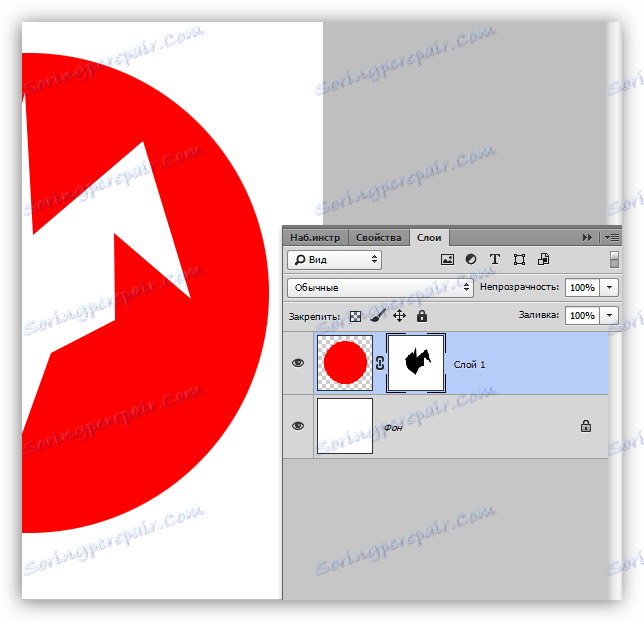Filter layers by pixel image icon

(447, 259)
